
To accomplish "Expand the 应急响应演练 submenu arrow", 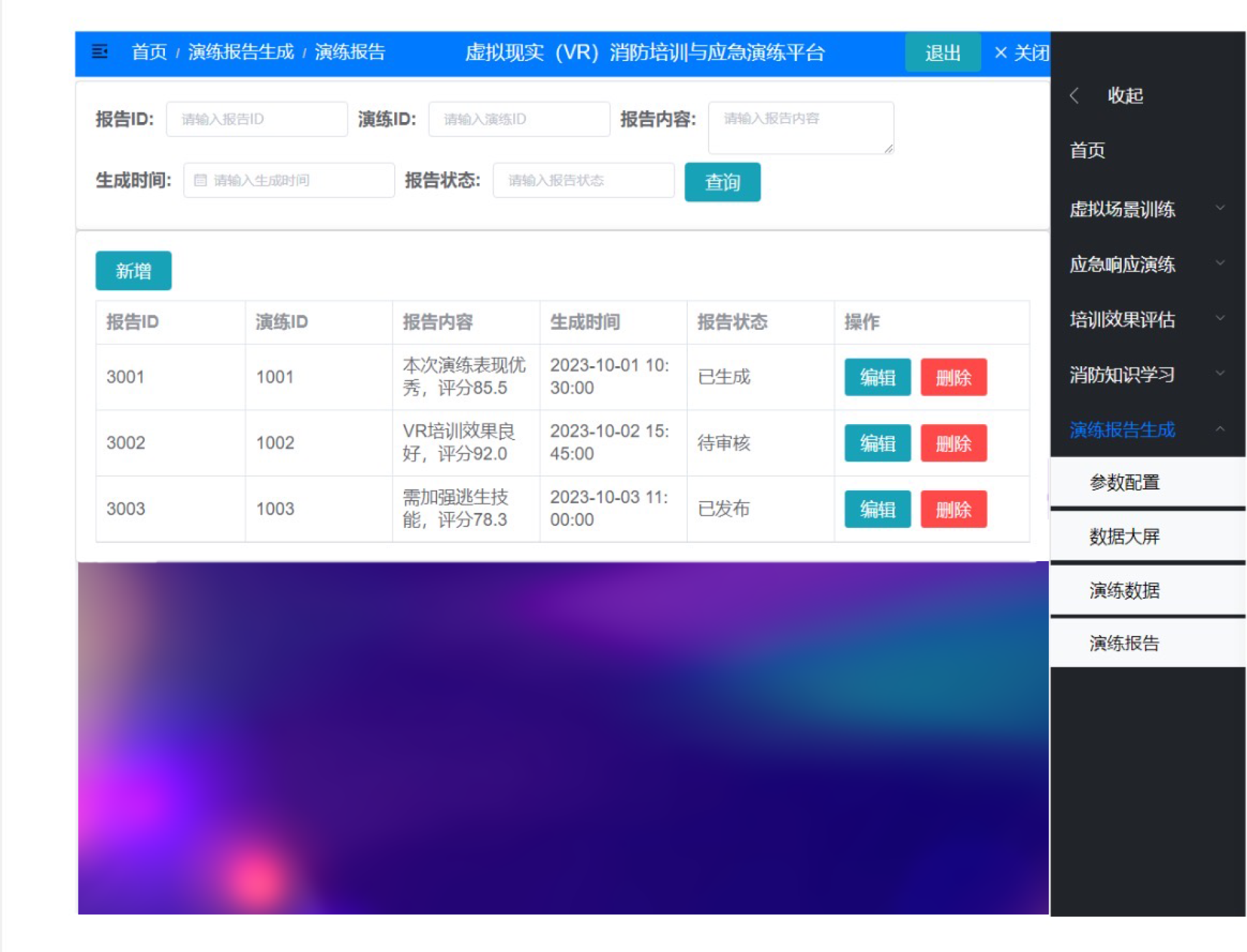I will point(1220,263).
